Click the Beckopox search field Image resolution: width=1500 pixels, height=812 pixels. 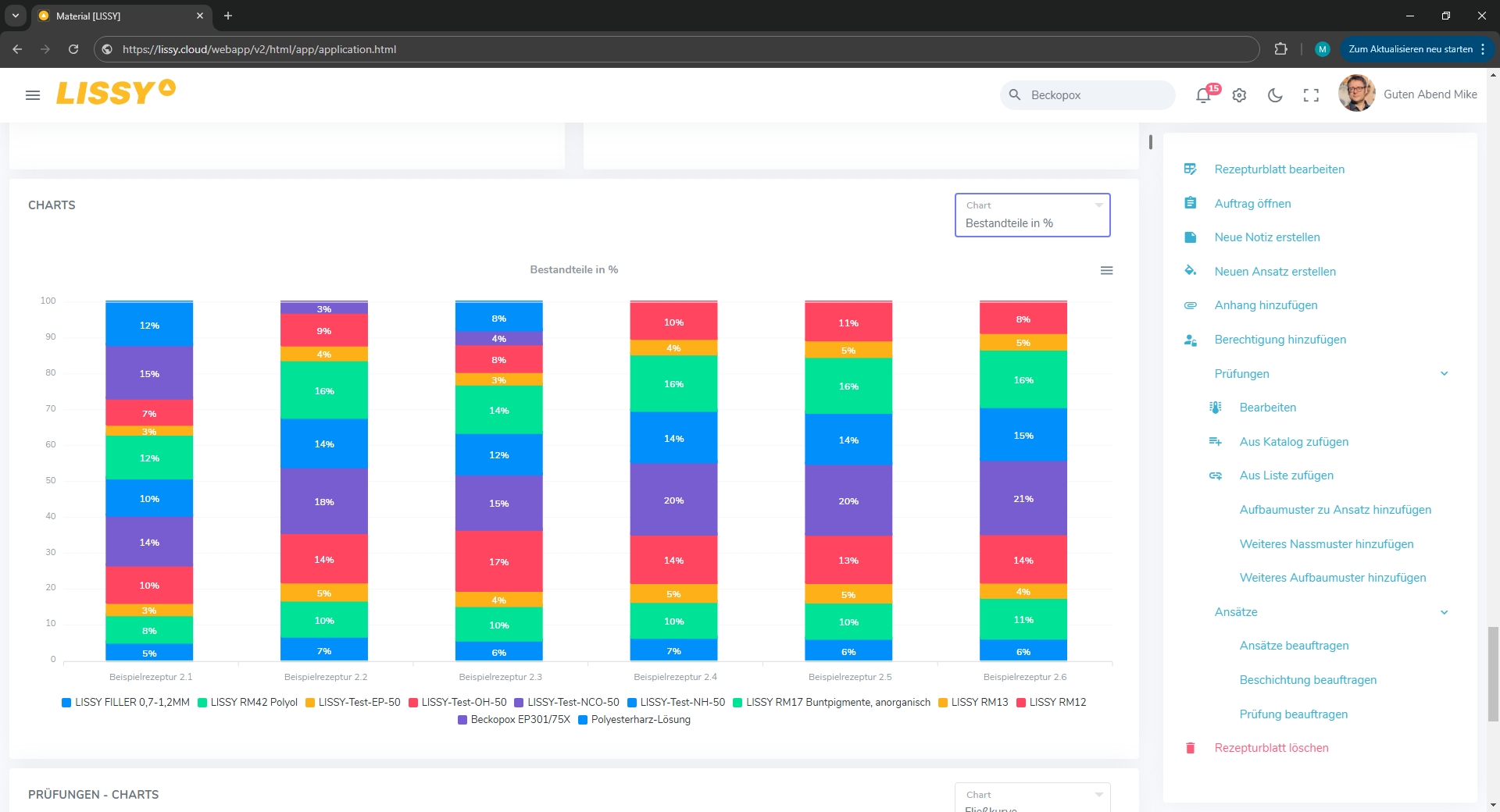point(1087,95)
